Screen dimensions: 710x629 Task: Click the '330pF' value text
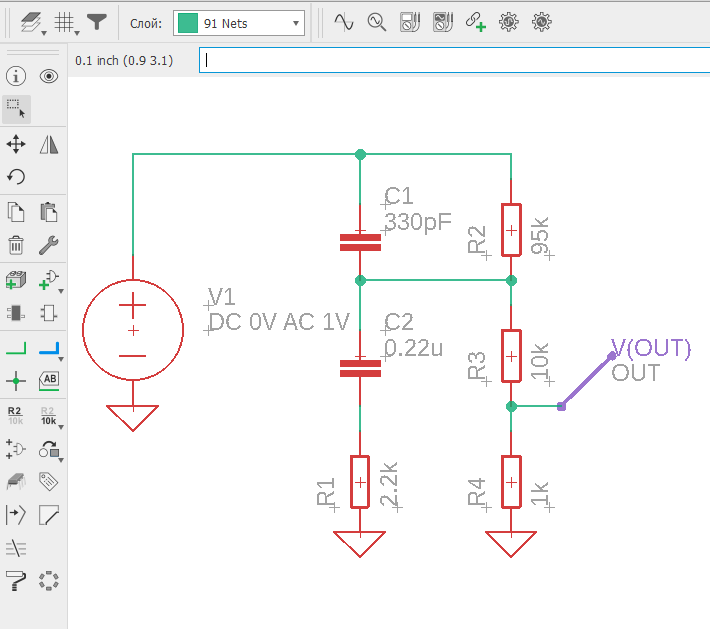tap(418, 222)
